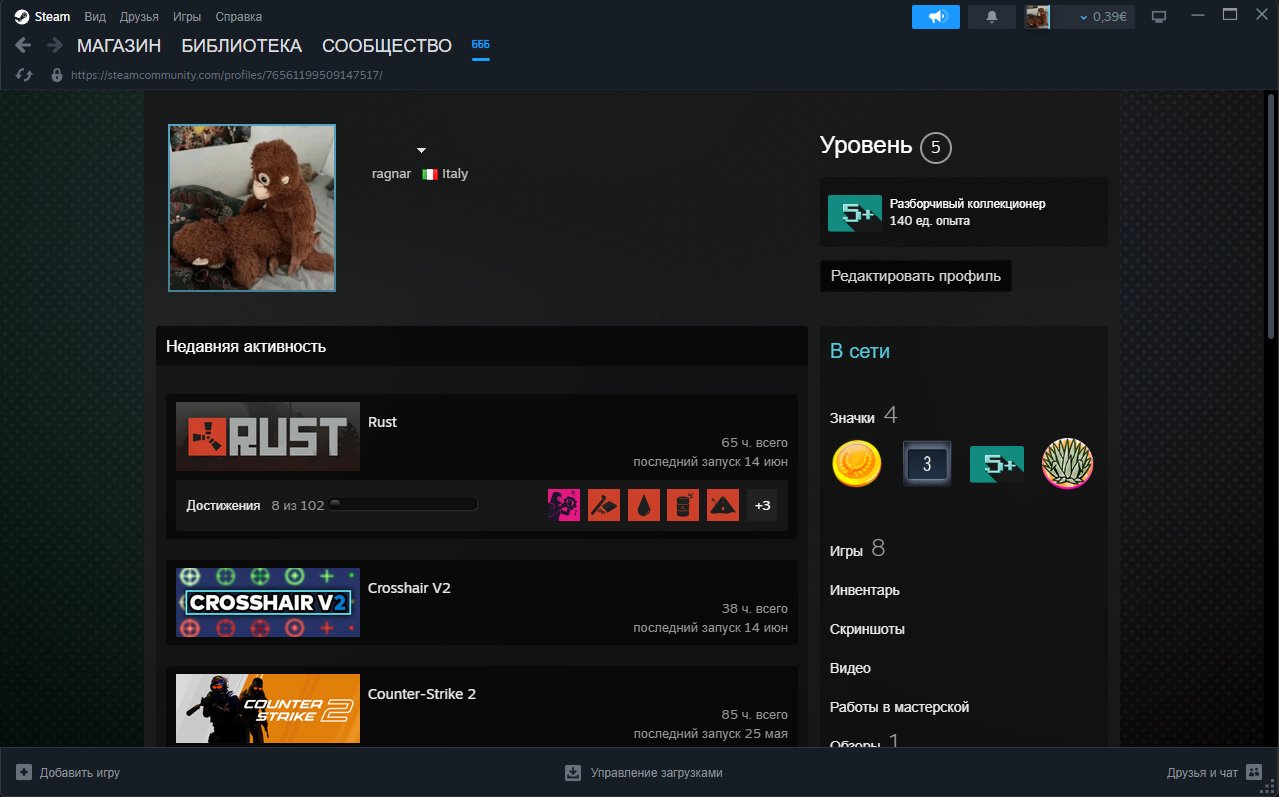Screen dimensions: 1279x797
Task: Click the Crosshair V2 banner
Action: pyautogui.click(x=268, y=602)
